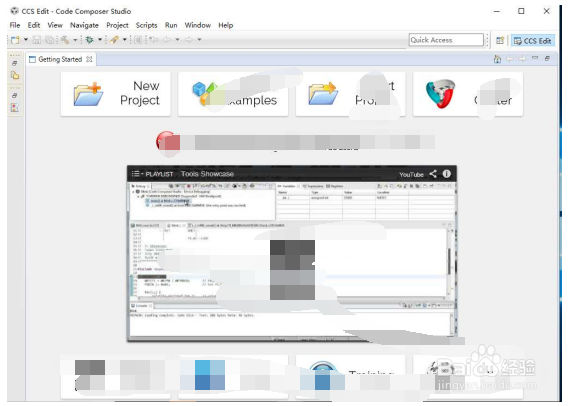Click the Build hammer icon
Viewport: 570px width, 406px height.
click(65, 40)
